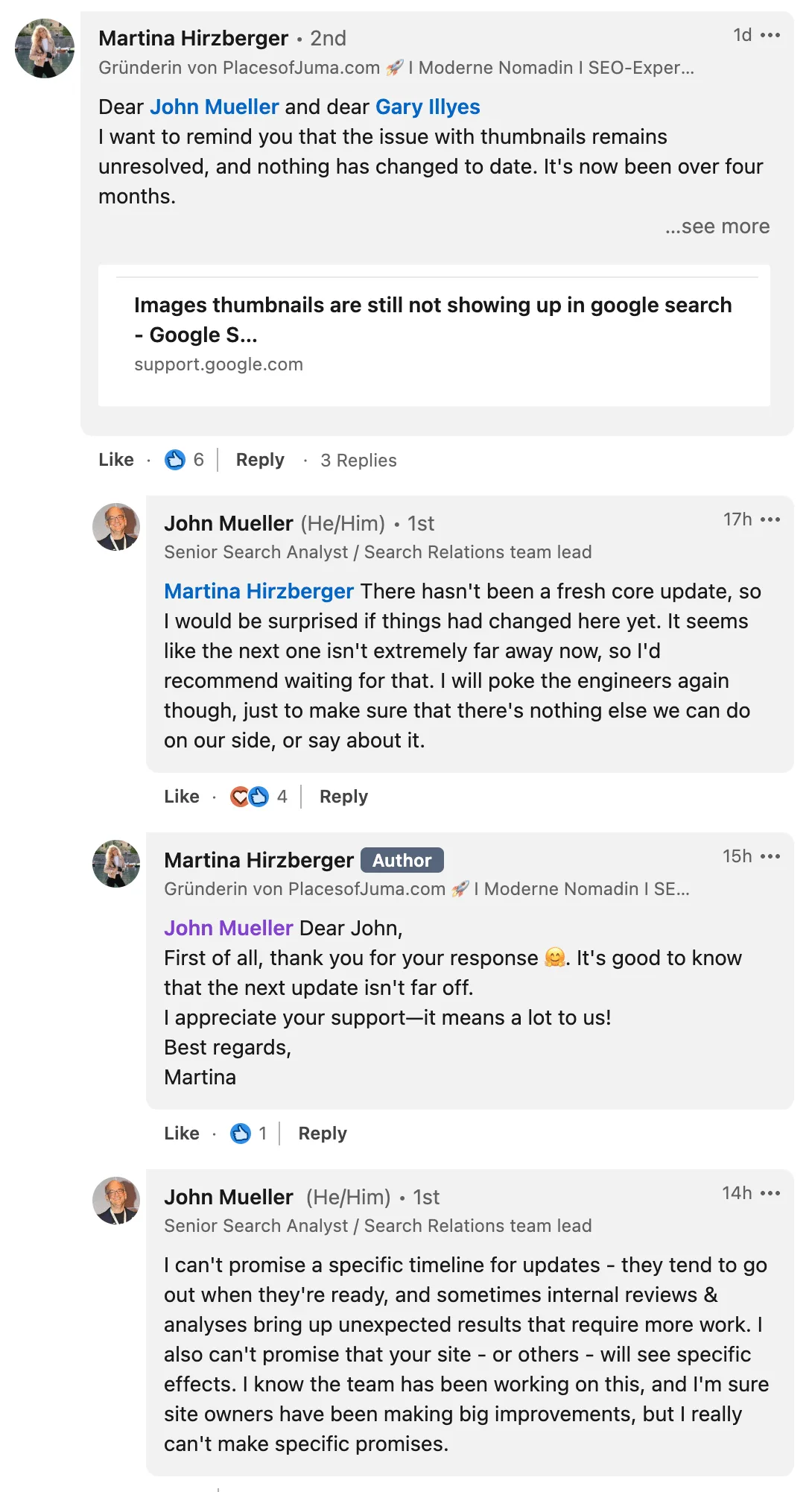Open the support.google.com link preview card
The width and height of the screenshot is (812, 1492).
point(435,335)
